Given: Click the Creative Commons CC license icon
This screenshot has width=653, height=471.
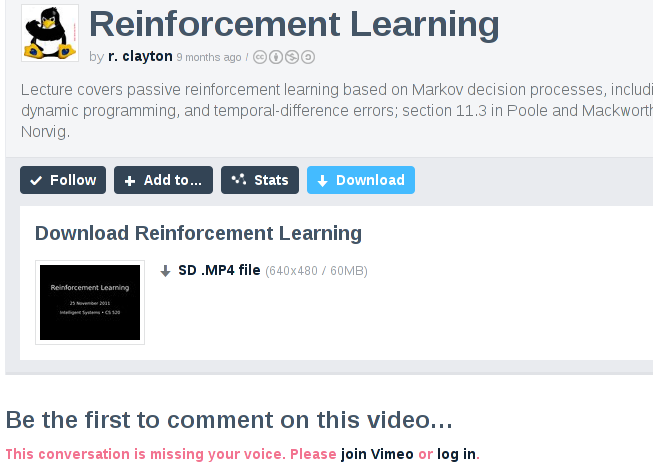Looking at the screenshot, I should [260, 58].
